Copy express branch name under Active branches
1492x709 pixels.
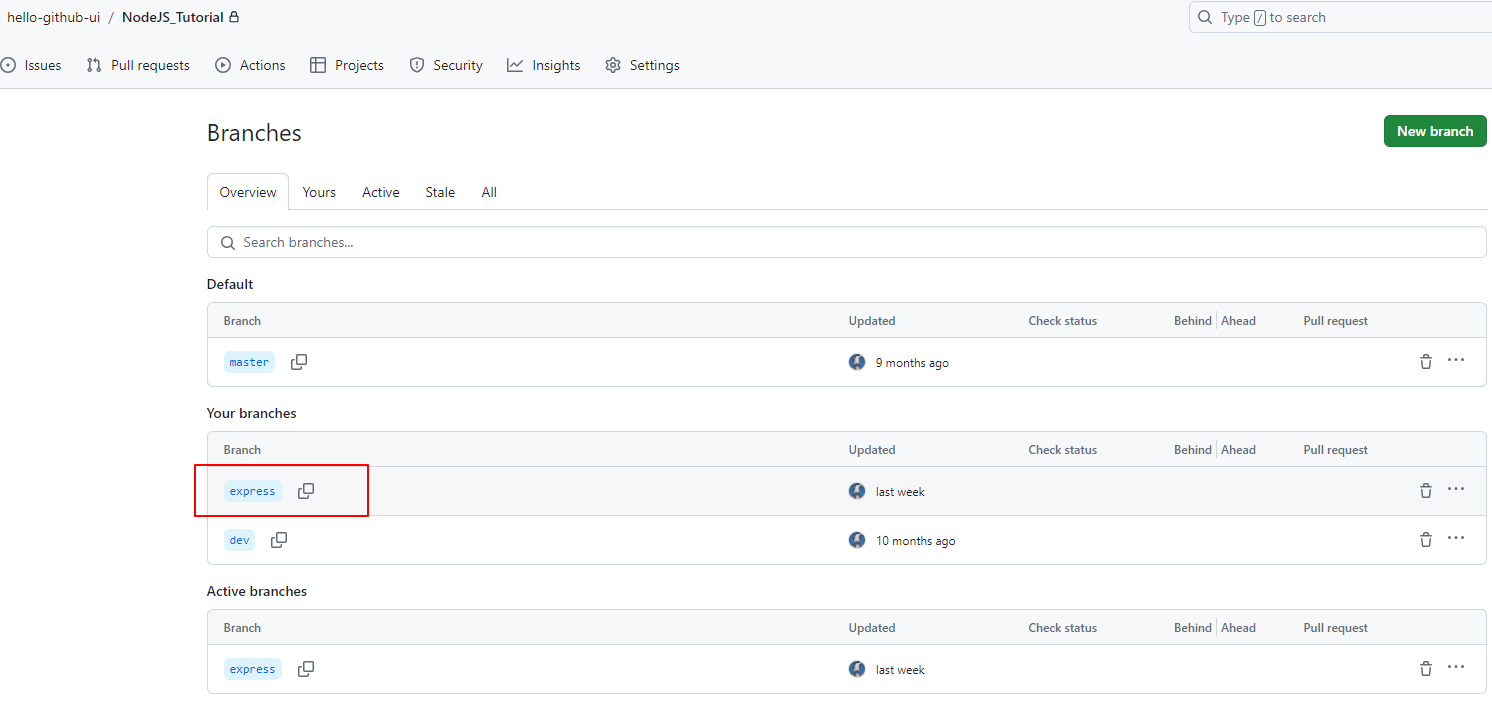click(306, 669)
